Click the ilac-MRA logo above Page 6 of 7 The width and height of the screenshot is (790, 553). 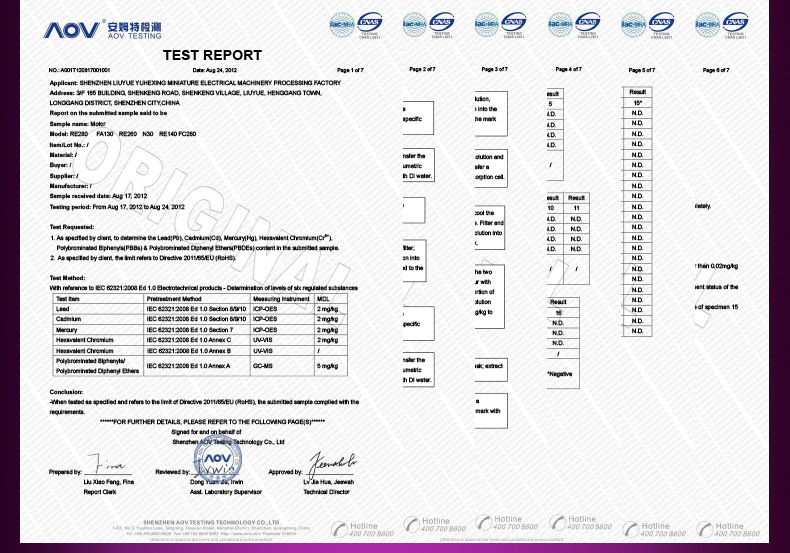(708, 25)
